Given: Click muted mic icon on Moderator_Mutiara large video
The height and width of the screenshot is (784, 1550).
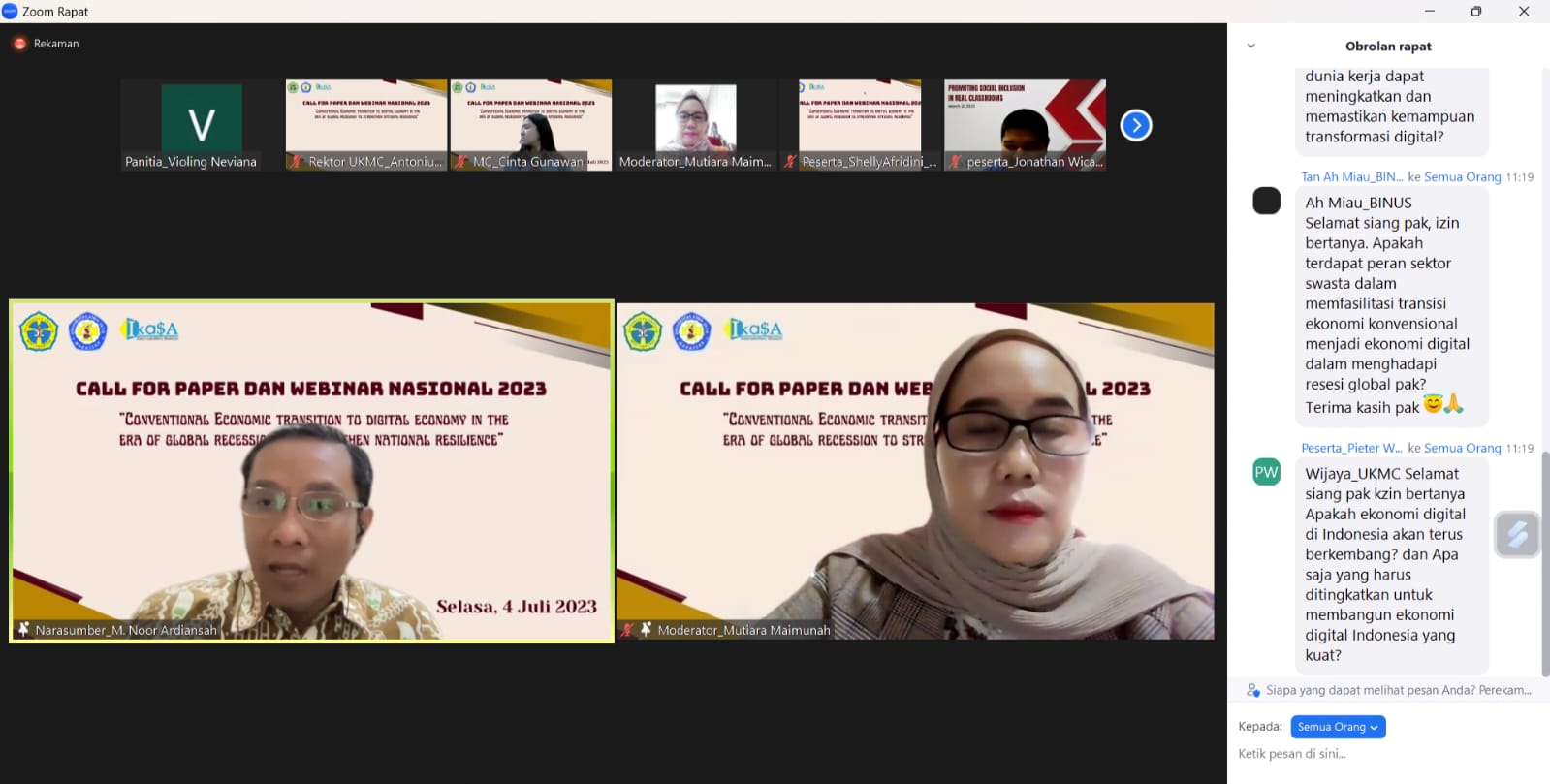Looking at the screenshot, I should [x=627, y=630].
